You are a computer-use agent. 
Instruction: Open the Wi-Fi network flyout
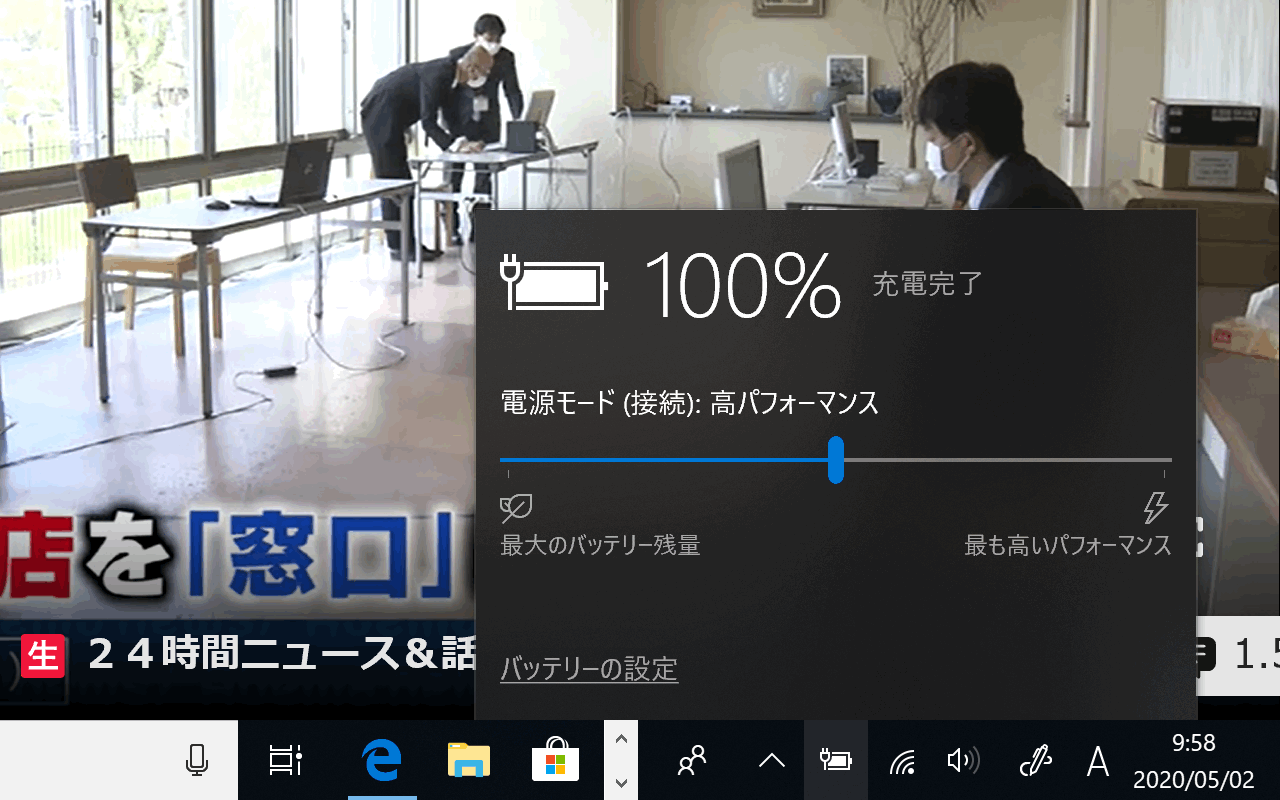click(x=902, y=762)
